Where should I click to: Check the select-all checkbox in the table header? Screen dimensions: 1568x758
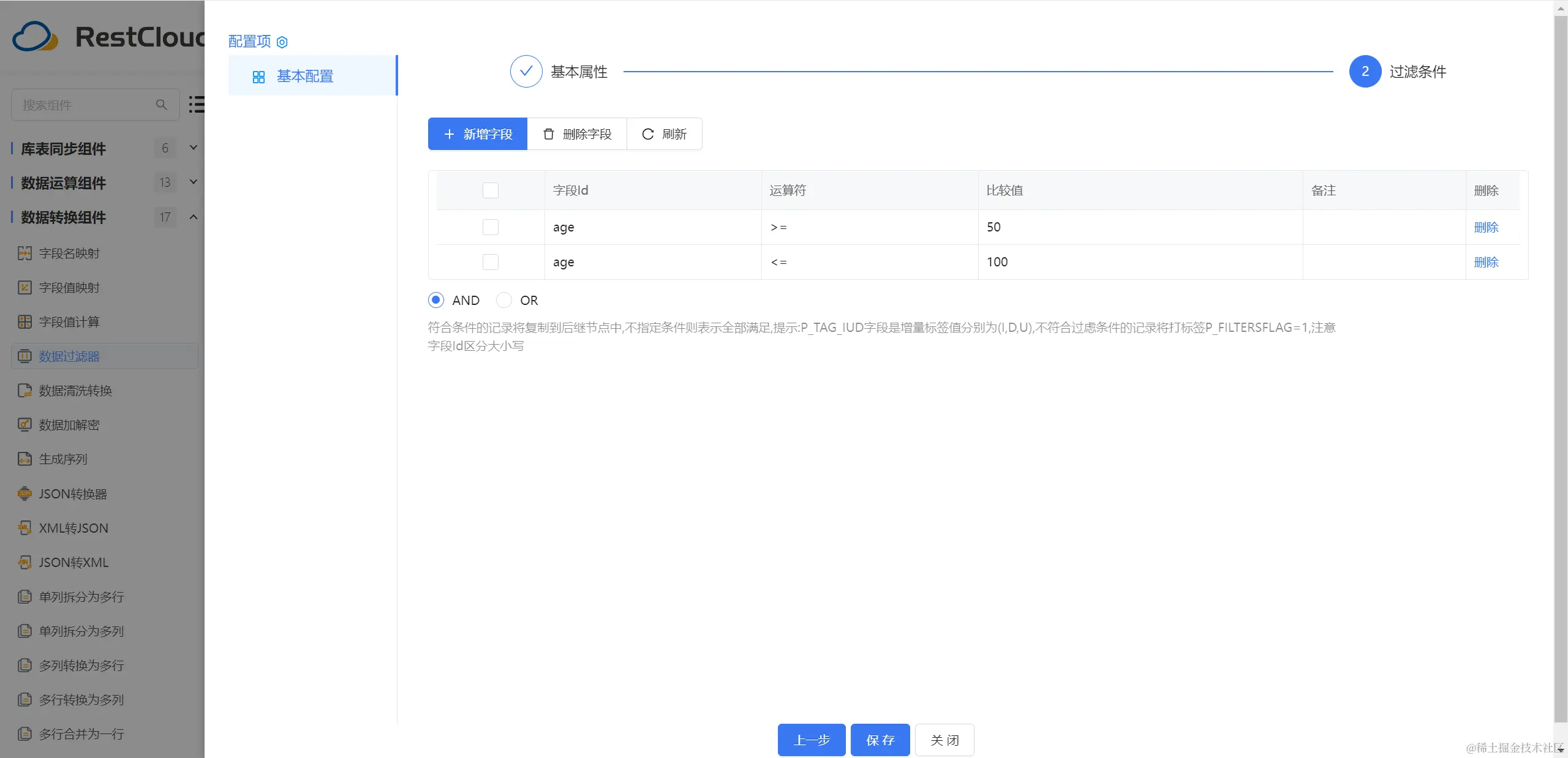click(490, 190)
